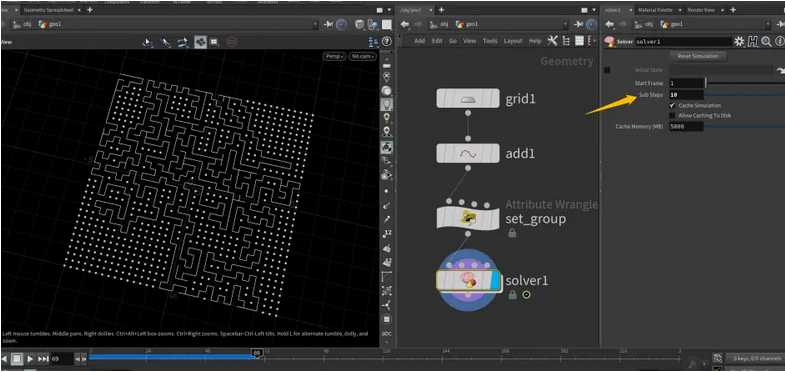Open the Tools menu in network editor
This screenshot has height=372, width=785.
490,41
